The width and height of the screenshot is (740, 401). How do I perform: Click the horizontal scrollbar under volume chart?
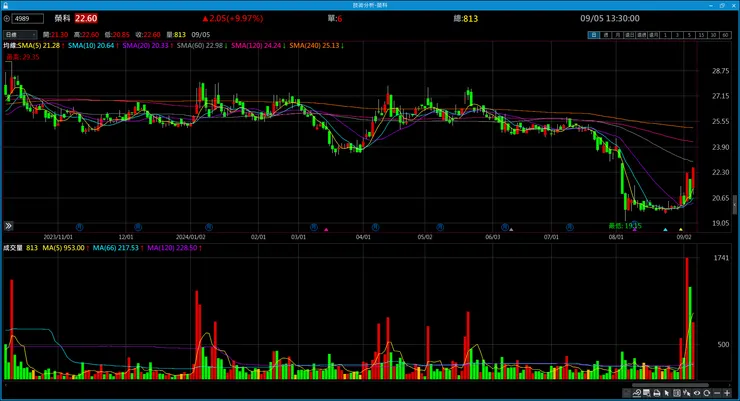[671, 385]
